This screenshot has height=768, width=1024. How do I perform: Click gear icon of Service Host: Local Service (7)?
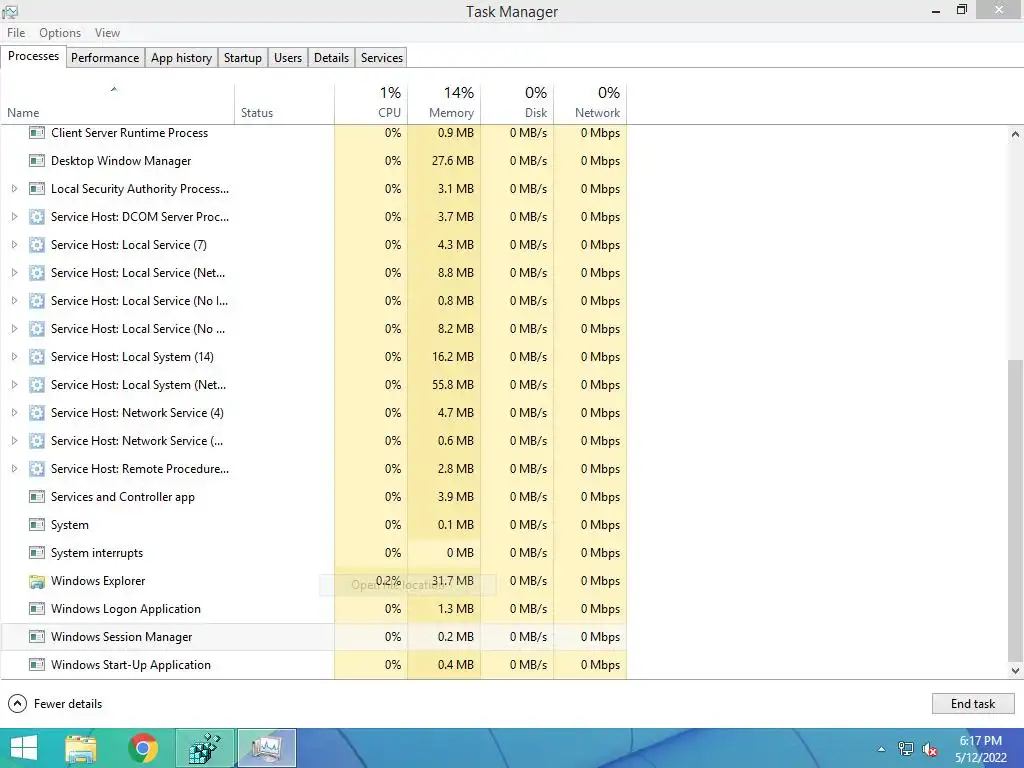37,245
